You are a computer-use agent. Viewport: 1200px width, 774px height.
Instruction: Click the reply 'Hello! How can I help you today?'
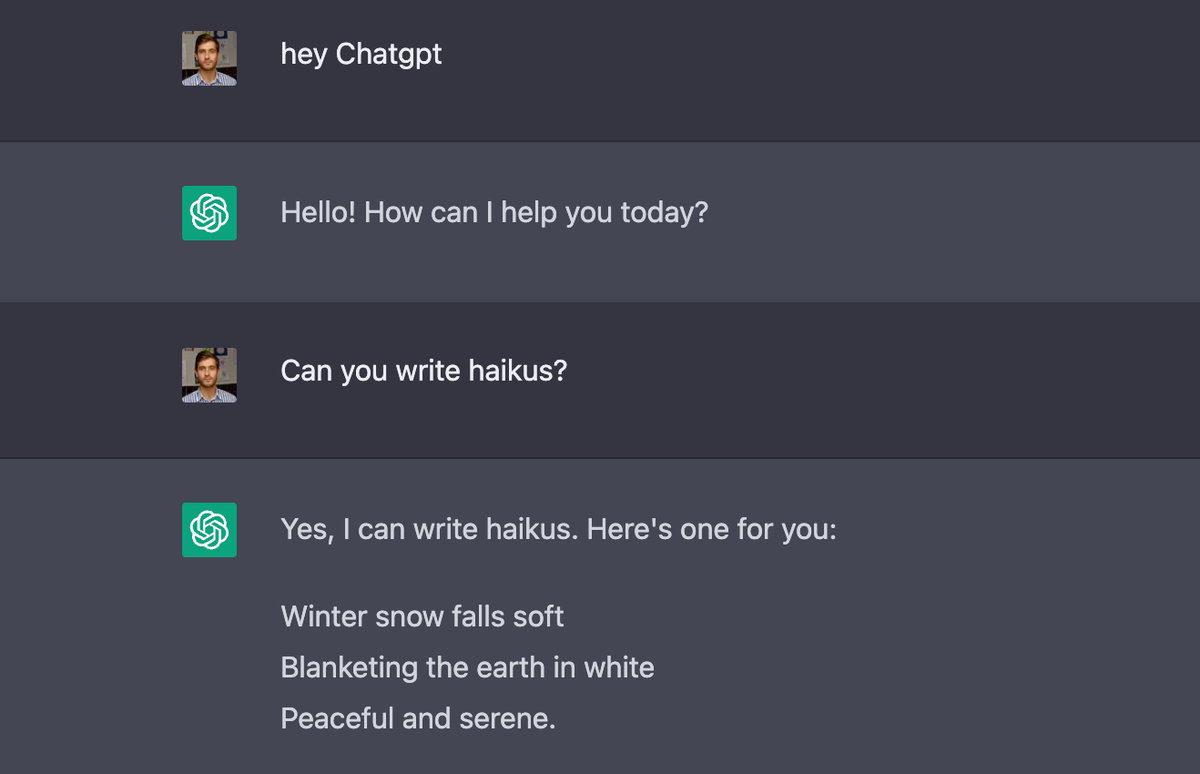click(x=494, y=212)
